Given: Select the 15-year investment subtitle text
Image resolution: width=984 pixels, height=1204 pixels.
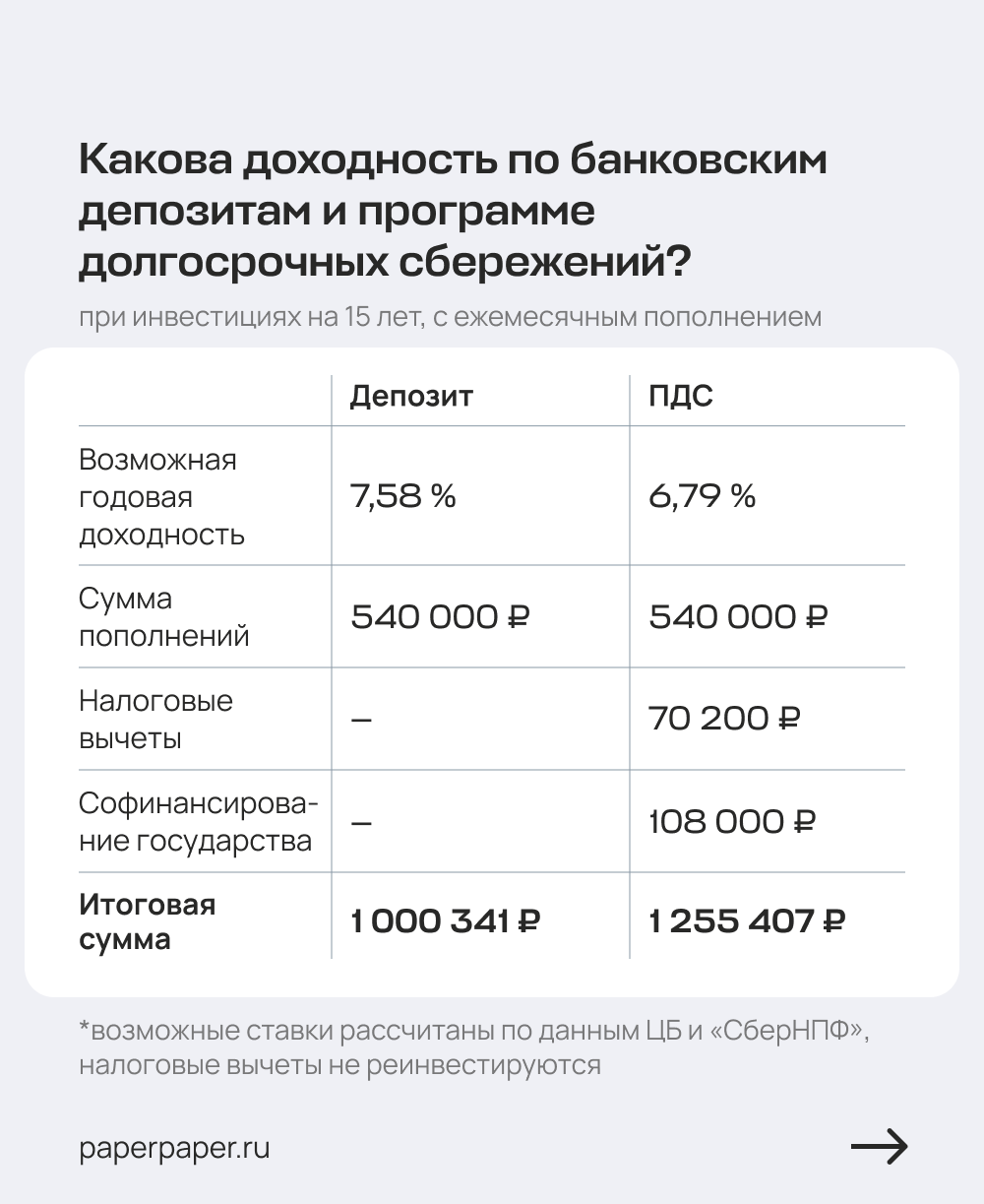Looking at the screenshot, I should click(450, 318).
